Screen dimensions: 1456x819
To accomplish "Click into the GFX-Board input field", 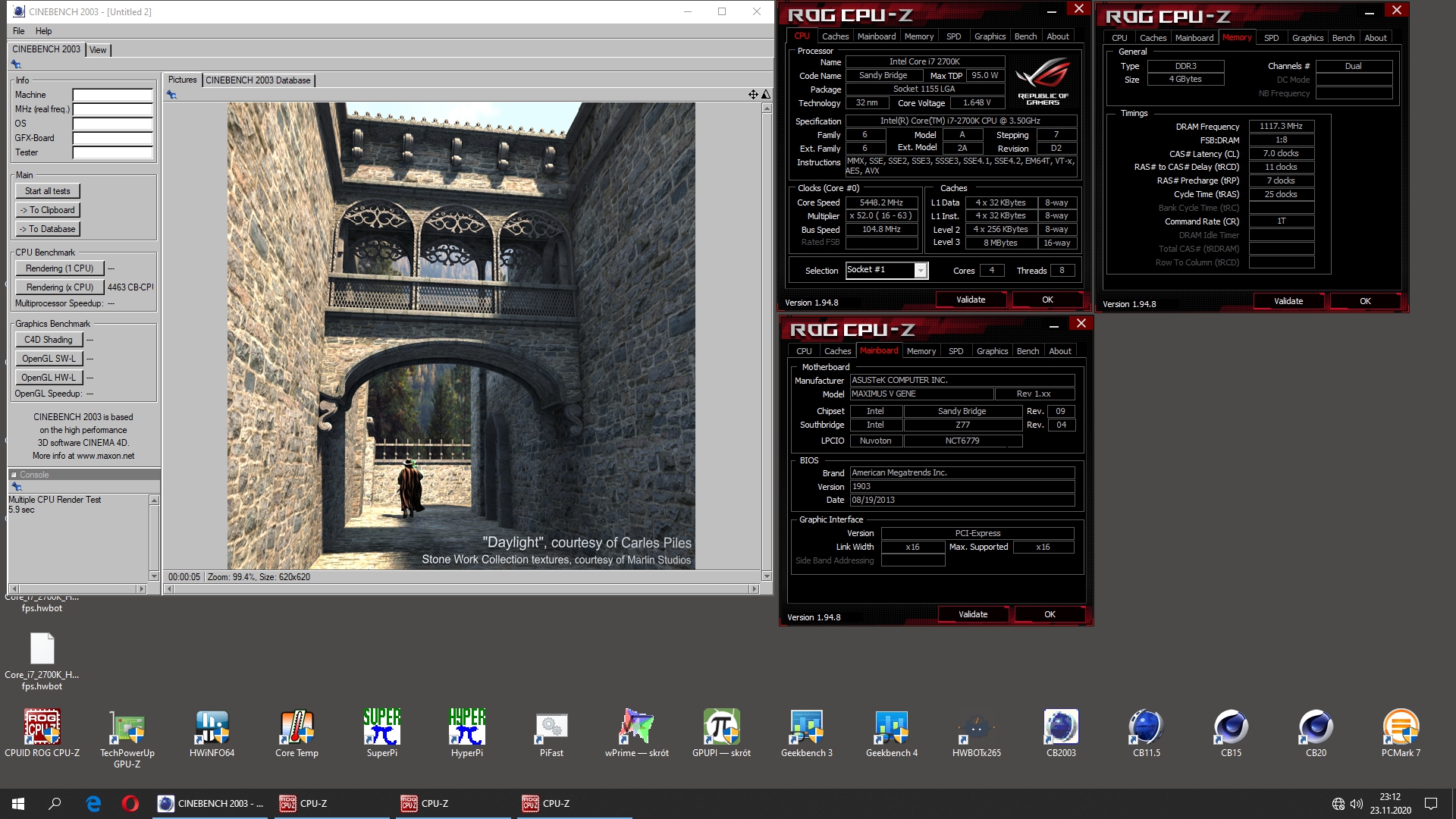I will click(x=112, y=139).
